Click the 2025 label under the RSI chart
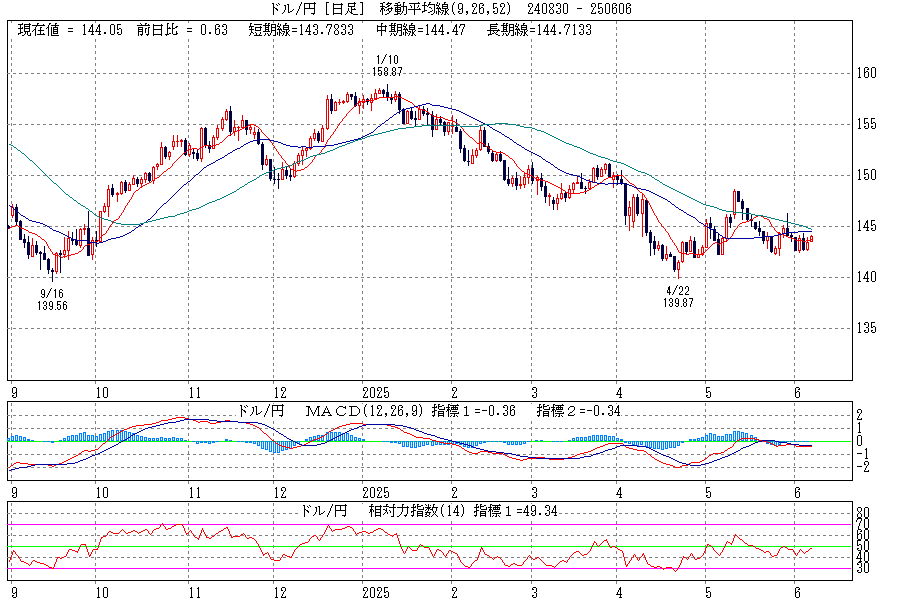 point(375,593)
